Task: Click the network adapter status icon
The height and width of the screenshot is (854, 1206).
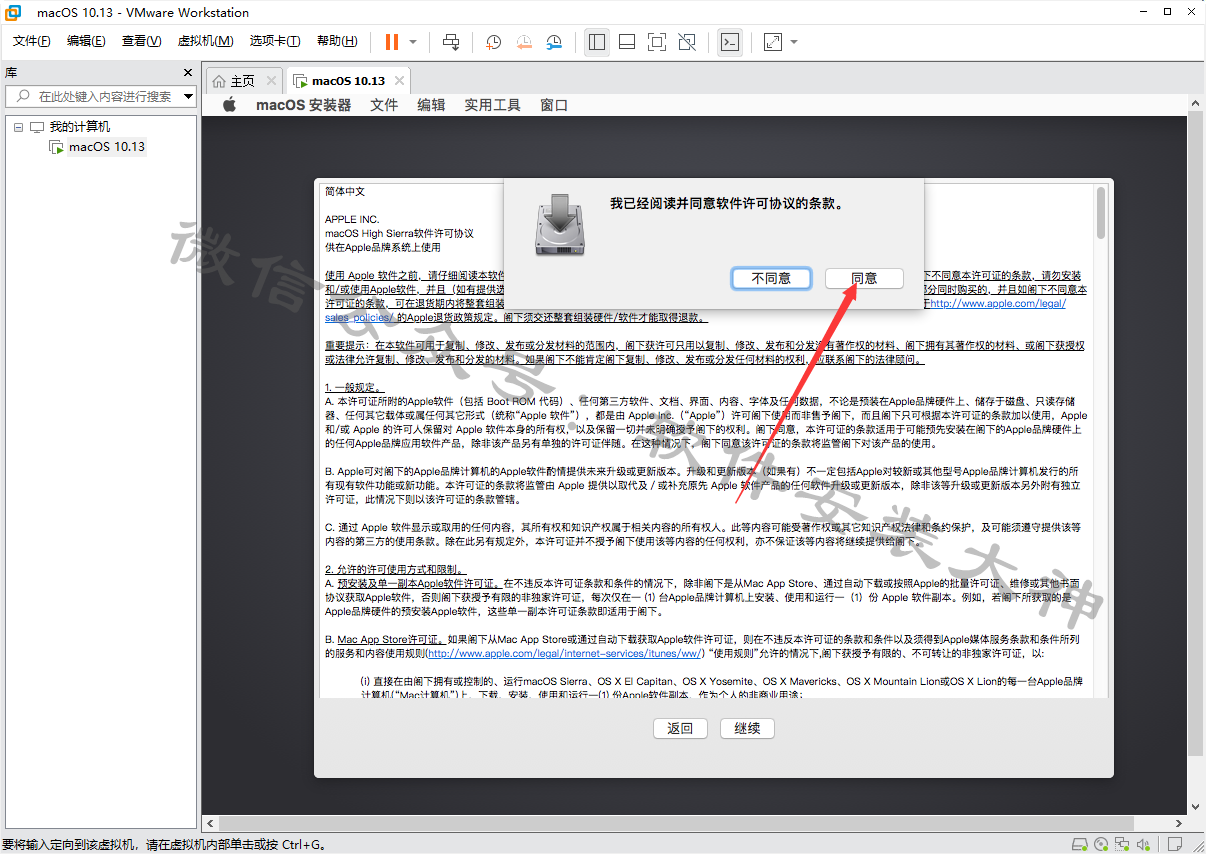Action: [x=1123, y=845]
